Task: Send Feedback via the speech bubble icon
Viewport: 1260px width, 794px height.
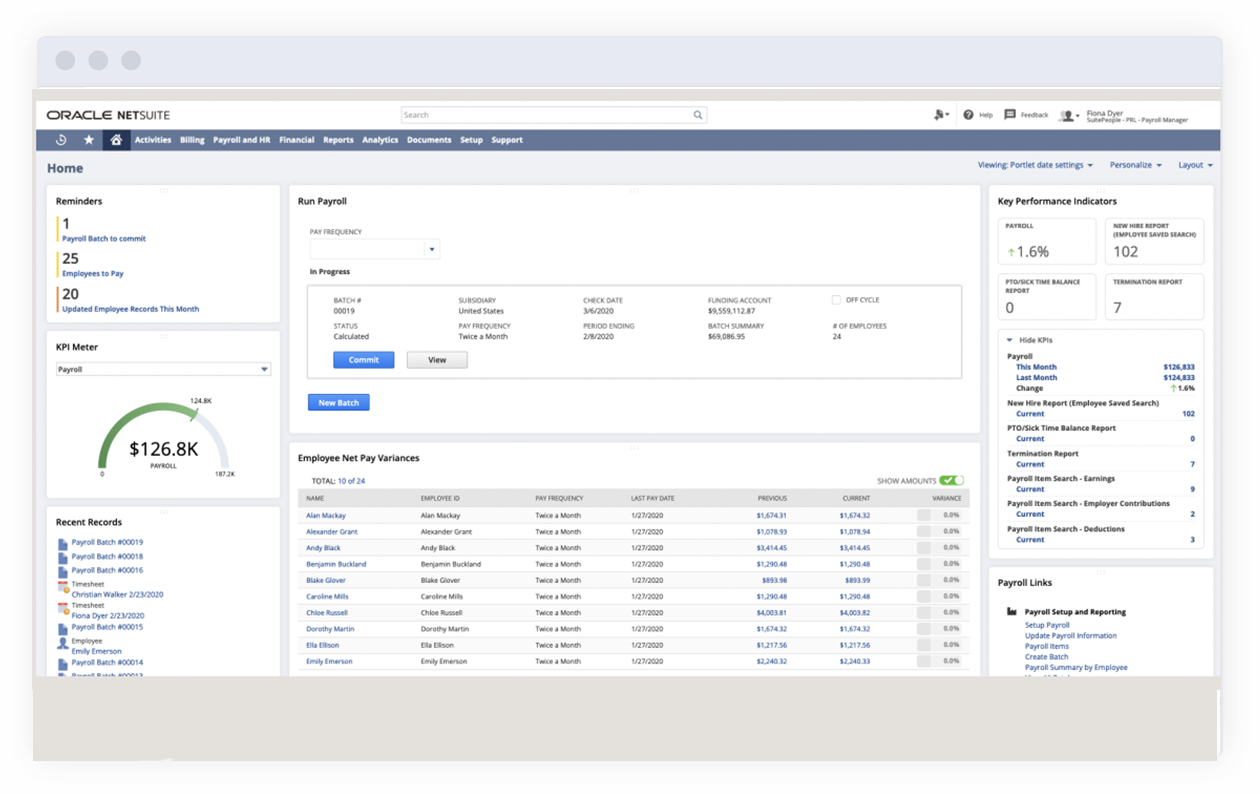Action: click(1011, 114)
